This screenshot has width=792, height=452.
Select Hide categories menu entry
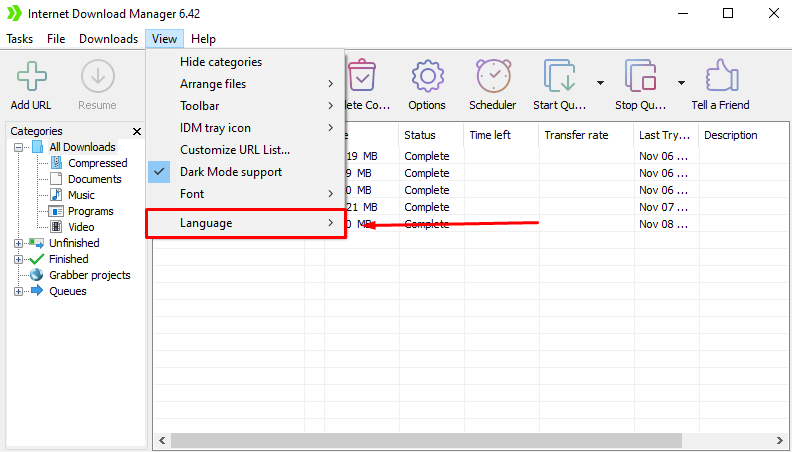[x=245, y=62]
